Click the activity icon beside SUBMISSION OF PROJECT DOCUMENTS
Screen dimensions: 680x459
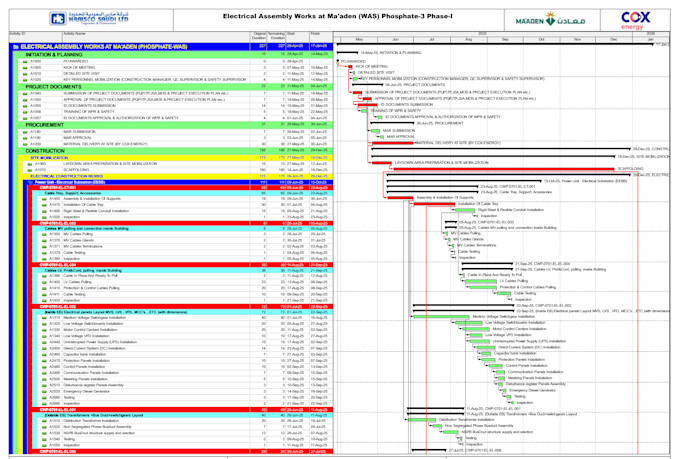pyautogui.click(x=25, y=93)
